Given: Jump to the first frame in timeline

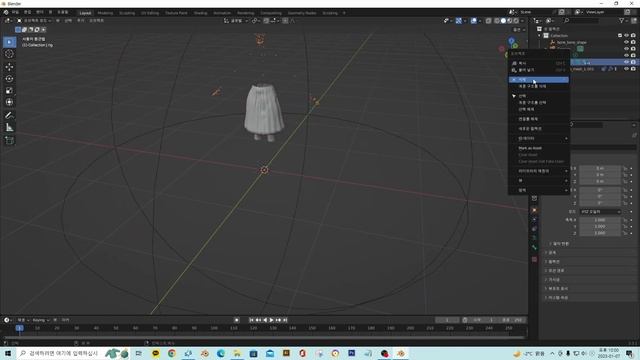Looking at the screenshot, I should tap(251, 320).
